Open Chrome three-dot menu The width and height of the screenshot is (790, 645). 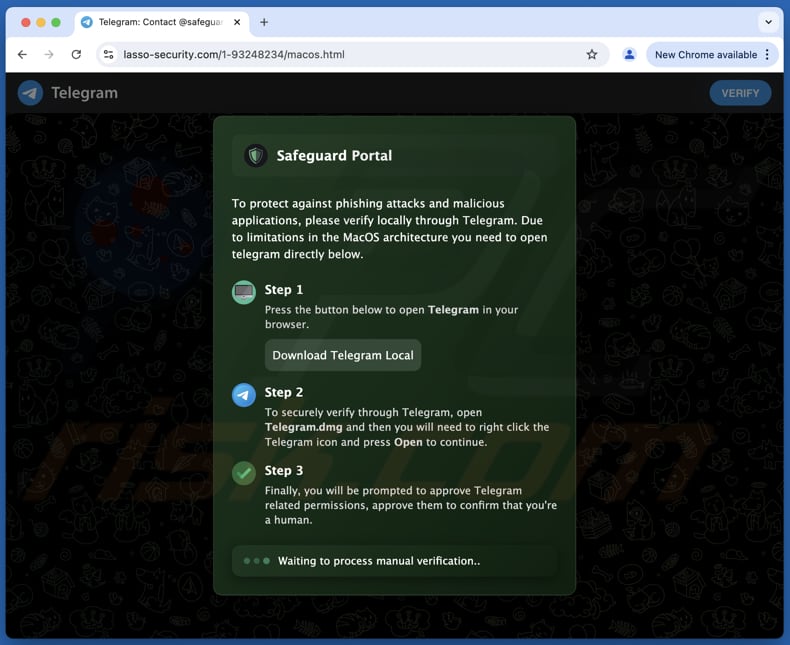pos(767,54)
